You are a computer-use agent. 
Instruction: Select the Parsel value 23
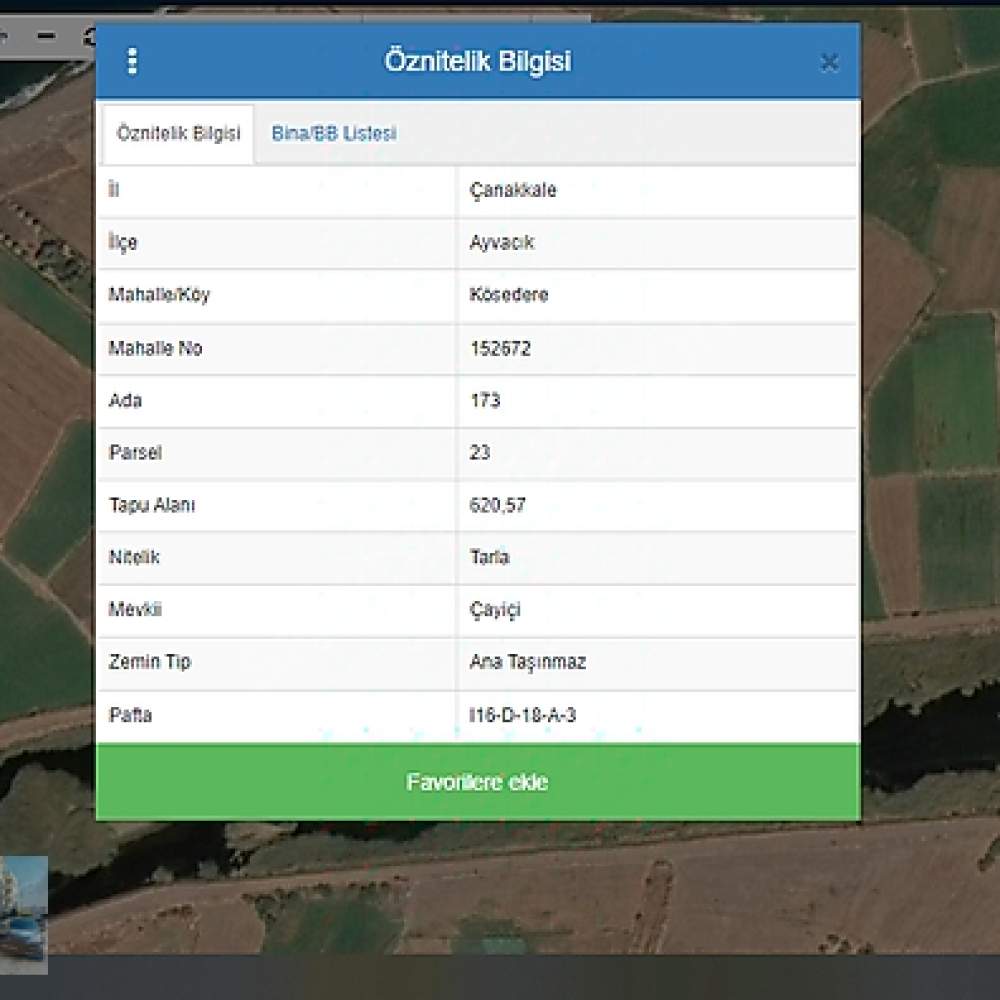pyautogui.click(x=480, y=453)
